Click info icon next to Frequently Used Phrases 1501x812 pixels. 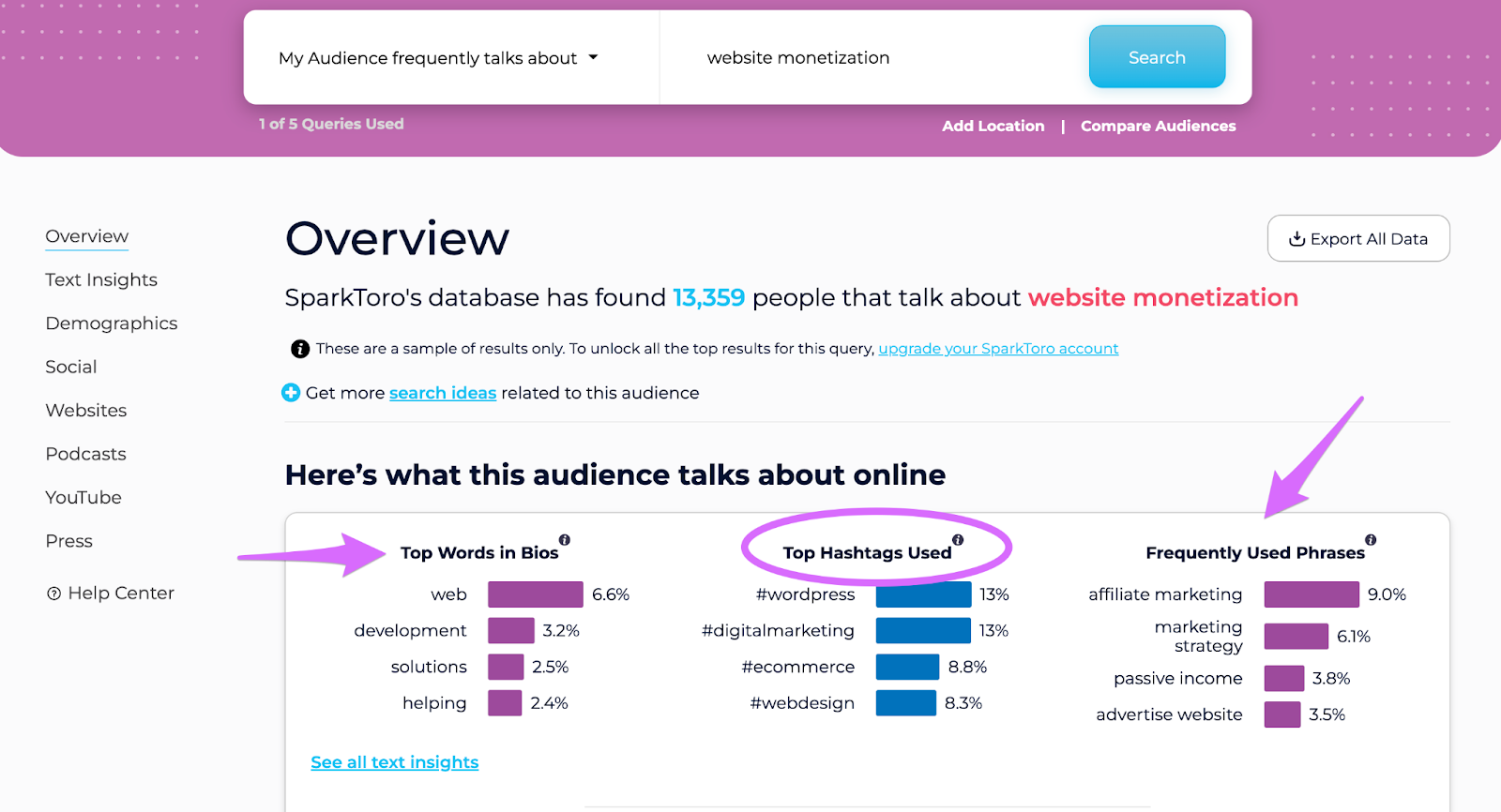[x=1371, y=540]
